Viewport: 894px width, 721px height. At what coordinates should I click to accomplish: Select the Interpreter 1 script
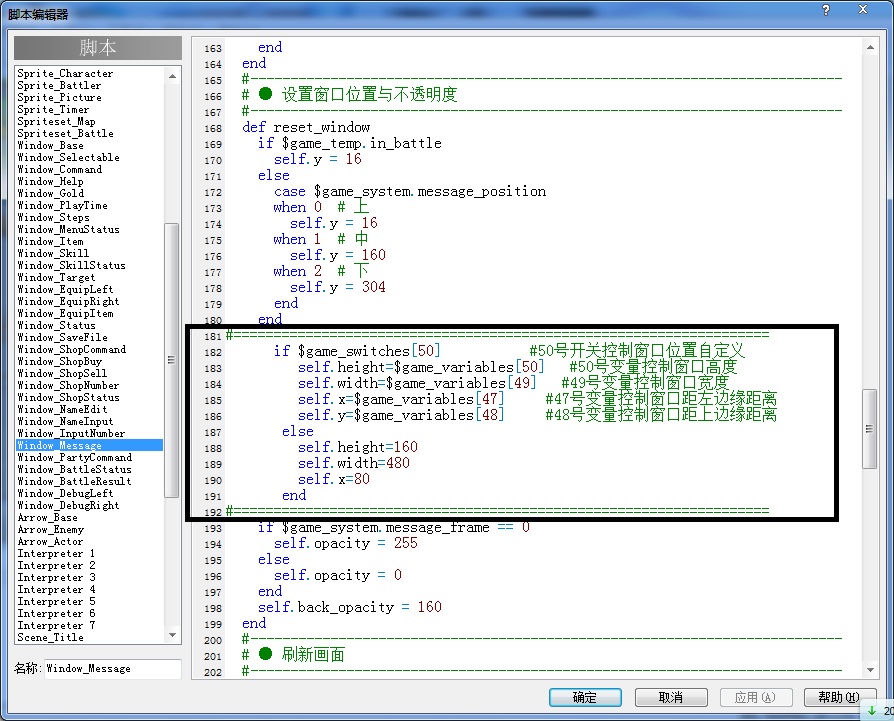[x=56, y=553]
